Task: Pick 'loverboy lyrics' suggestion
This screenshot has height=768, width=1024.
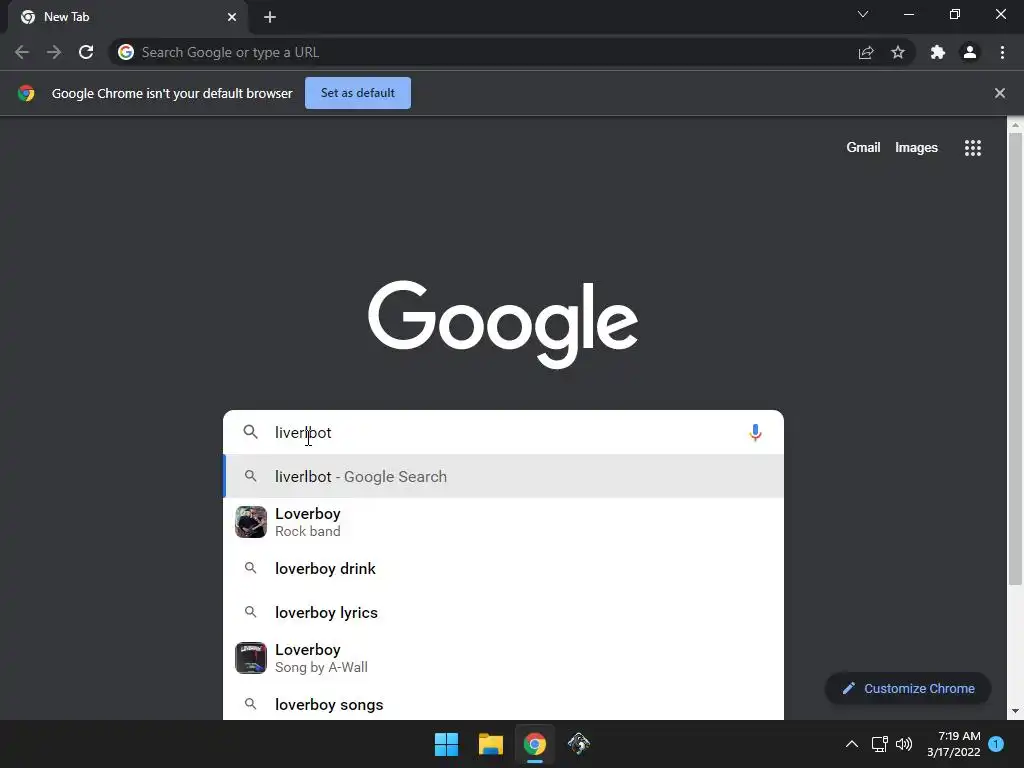Action: [503, 613]
